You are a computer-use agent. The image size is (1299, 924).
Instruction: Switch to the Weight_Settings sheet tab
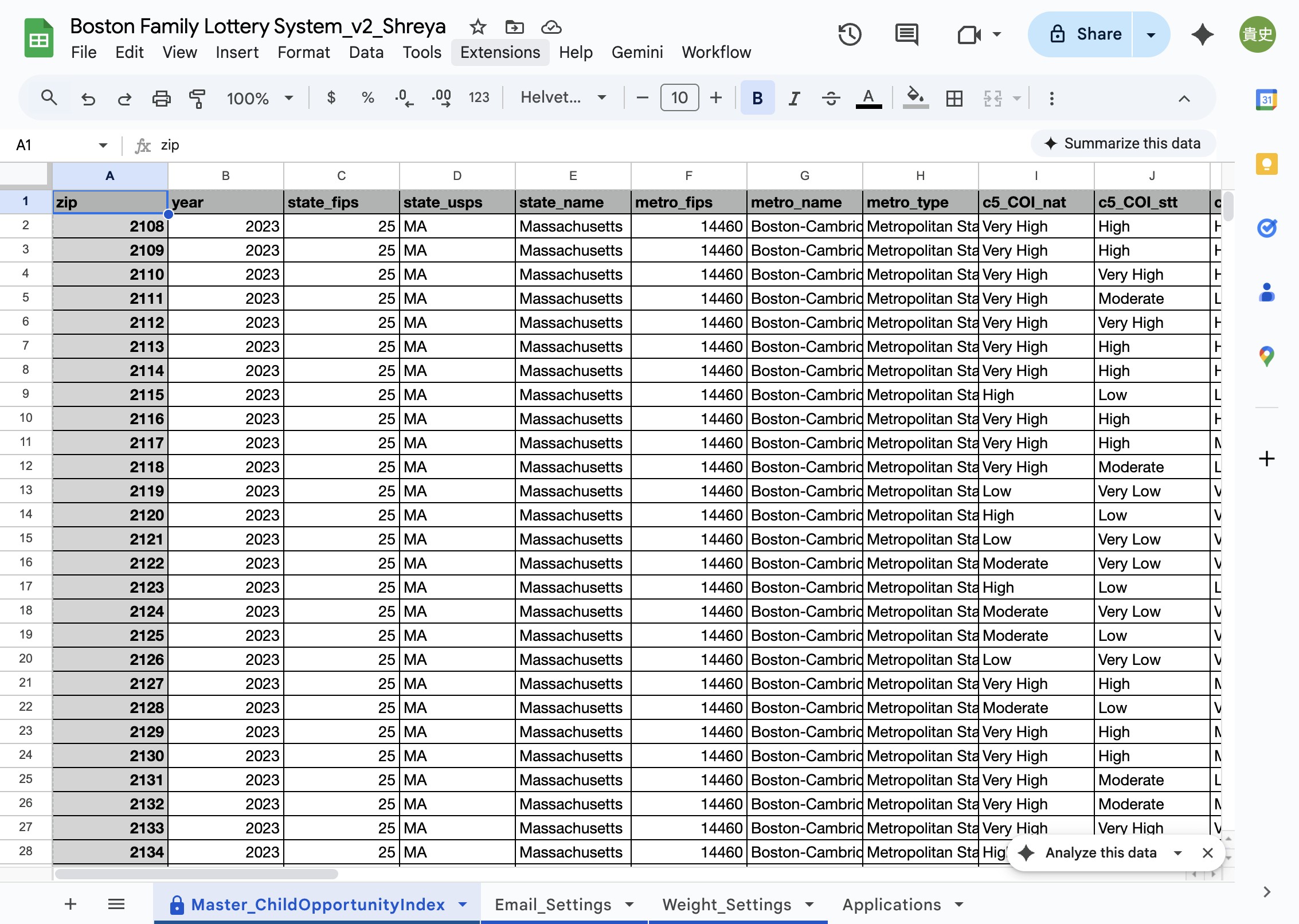pos(726,905)
